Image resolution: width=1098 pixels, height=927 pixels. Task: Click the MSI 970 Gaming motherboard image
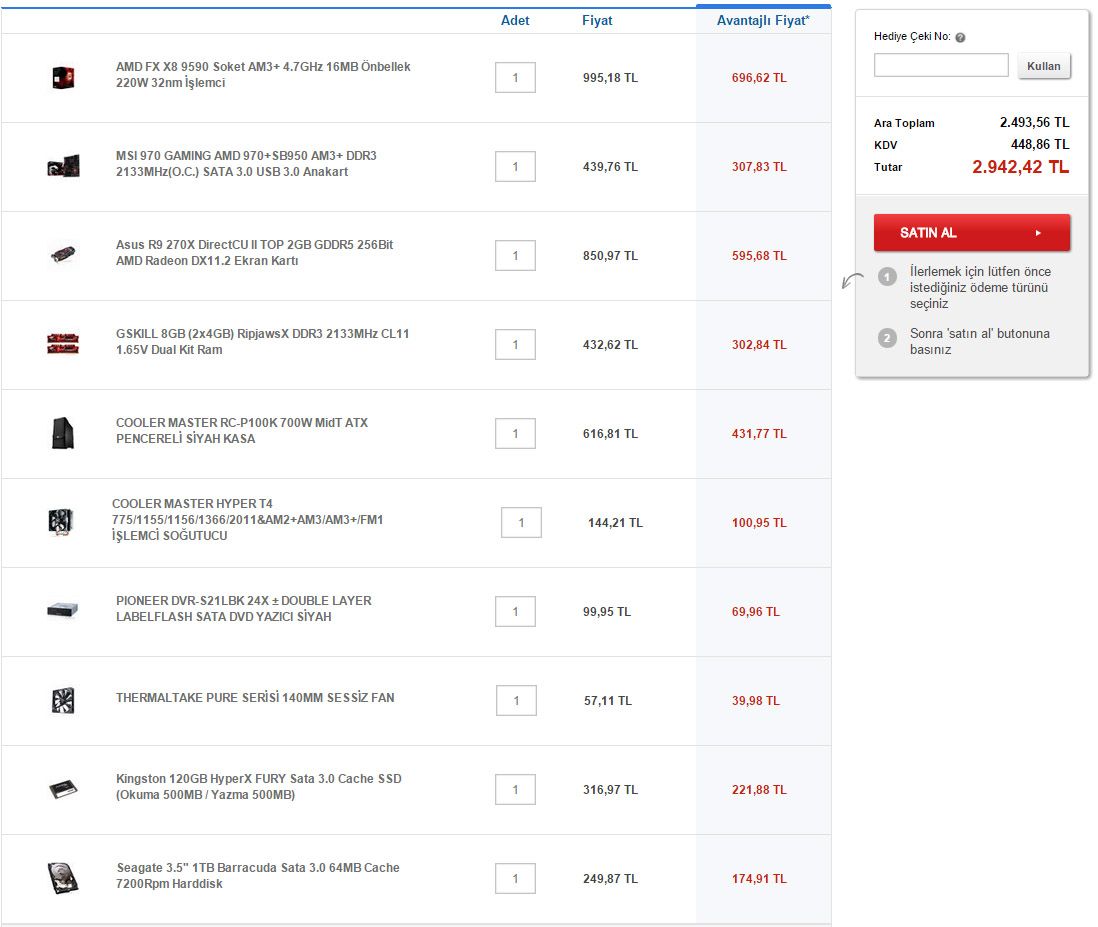tap(63, 166)
